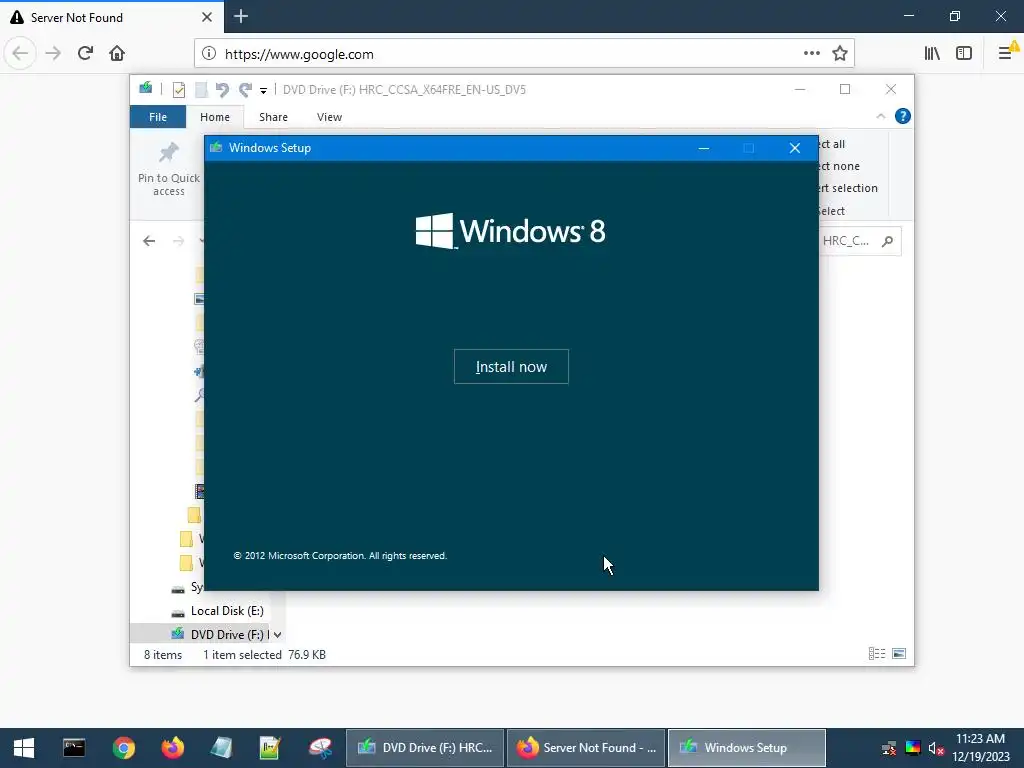Screen dimensions: 1024x768
Task: Click the Explorer search box magnifier
Action: [x=887, y=241]
